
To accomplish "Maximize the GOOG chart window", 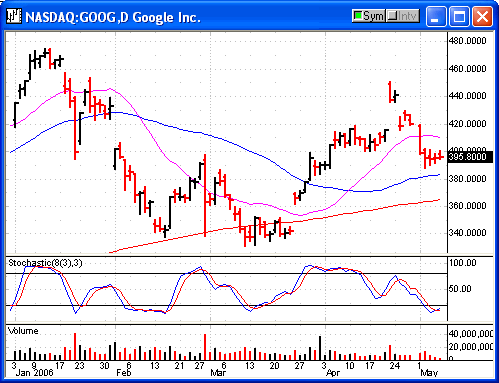I will (459, 16).
